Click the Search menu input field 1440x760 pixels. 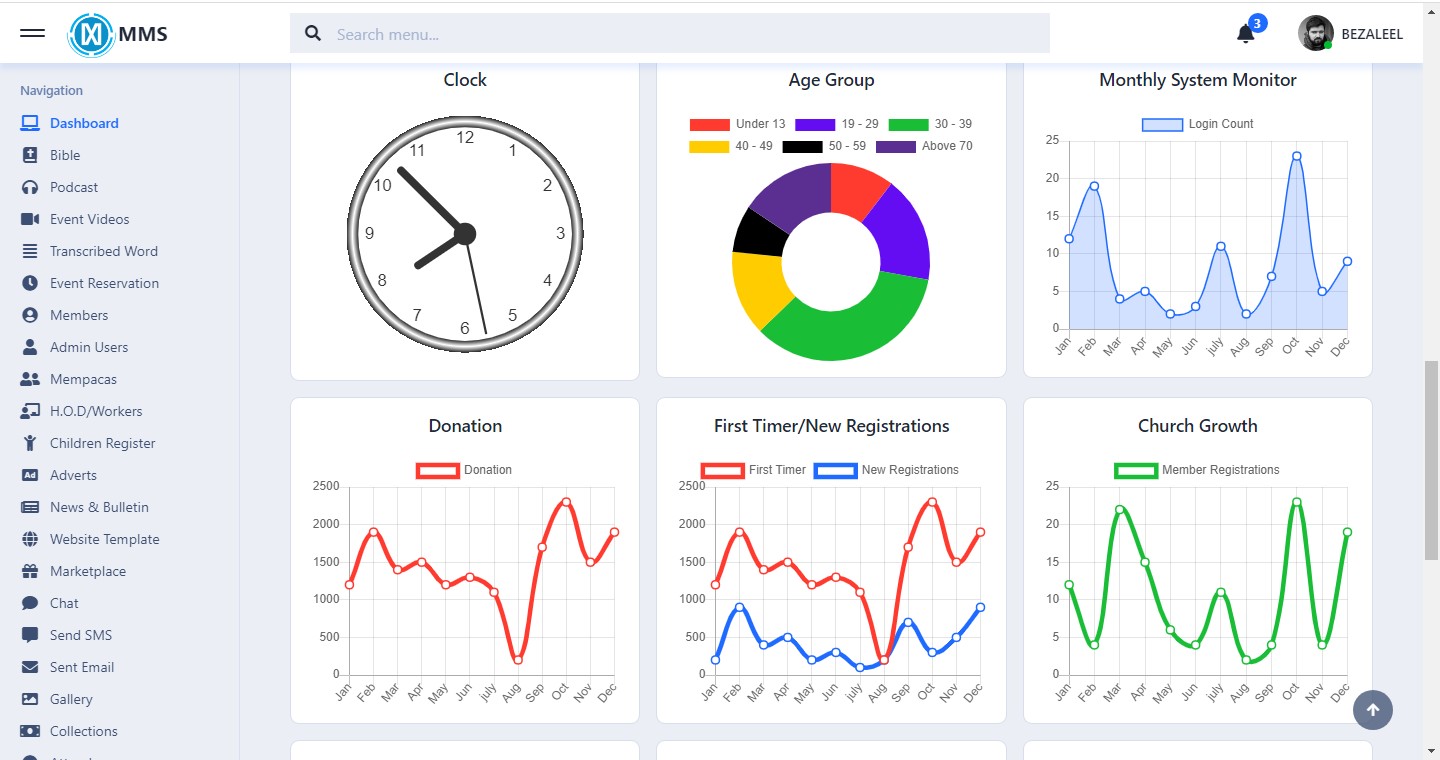tap(670, 34)
